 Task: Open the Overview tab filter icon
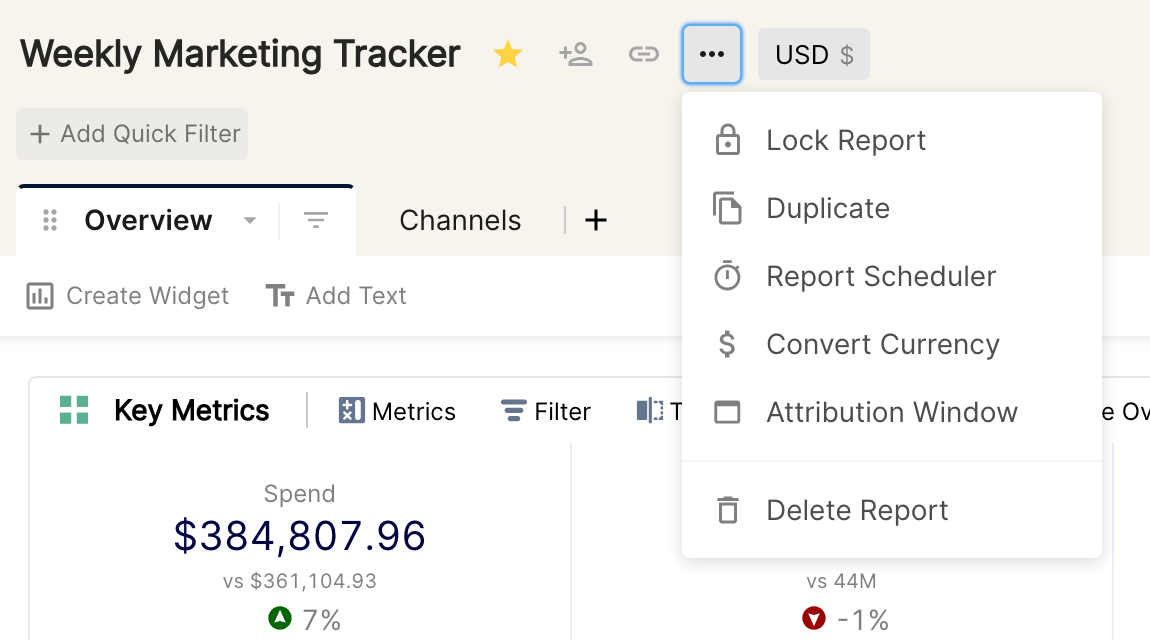tap(316, 220)
